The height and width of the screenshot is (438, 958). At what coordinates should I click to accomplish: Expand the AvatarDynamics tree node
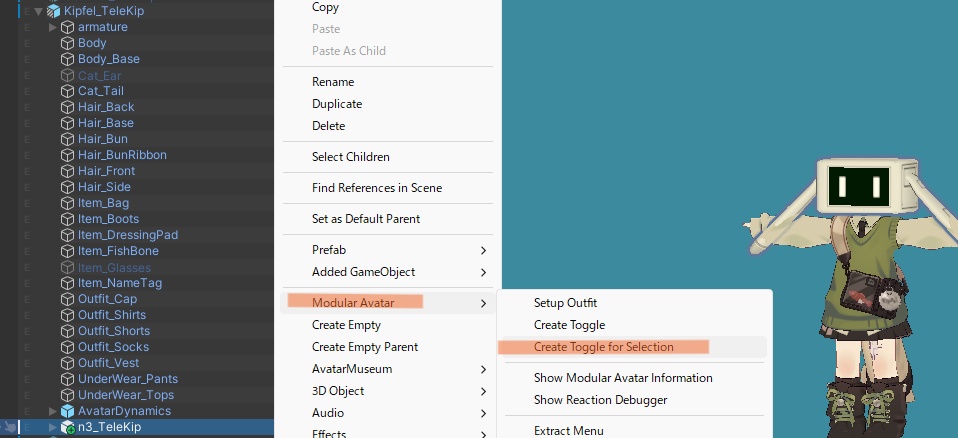tap(53, 411)
